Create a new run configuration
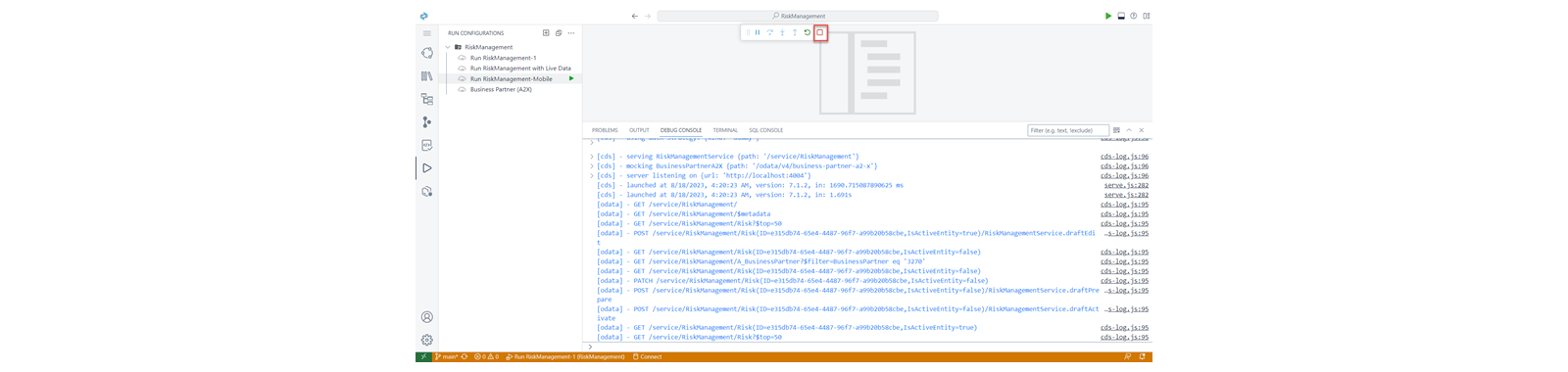Image resolution: width=1568 pixels, height=372 pixels. 546,33
